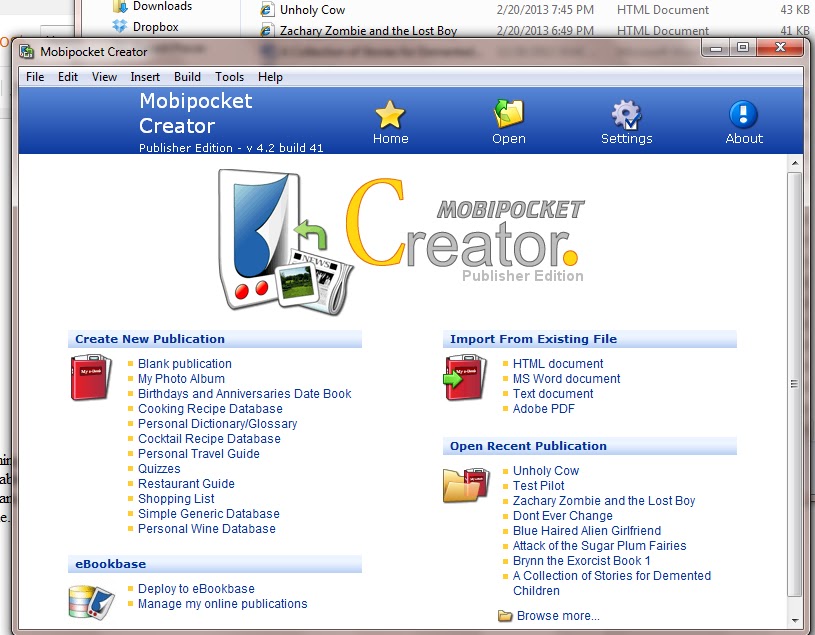The image size is (815, 635).
Task: Click scrollbar down arrow in Mobipocket window
Action: click(795, 620)
